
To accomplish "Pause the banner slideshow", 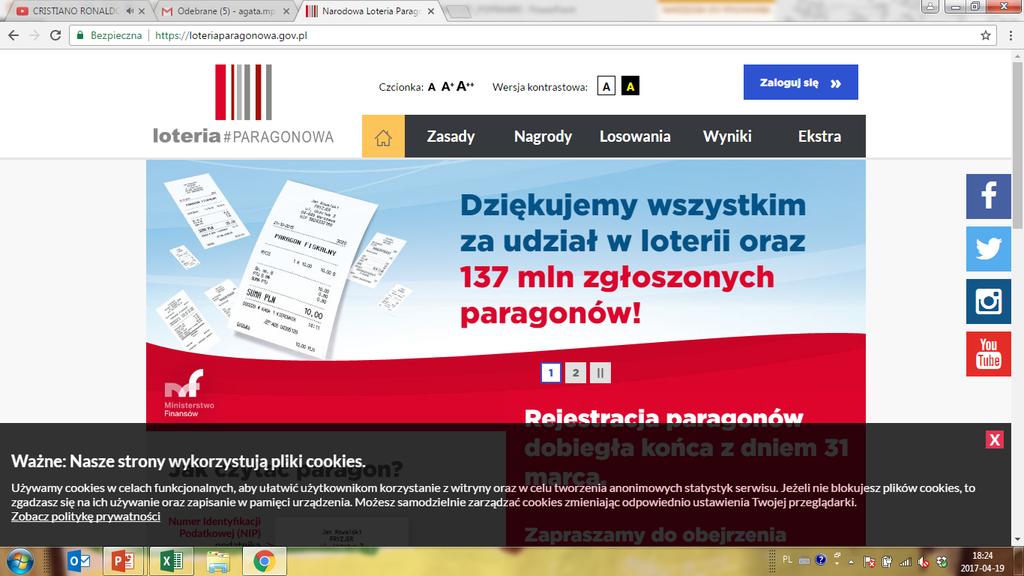I will (600, 373).
